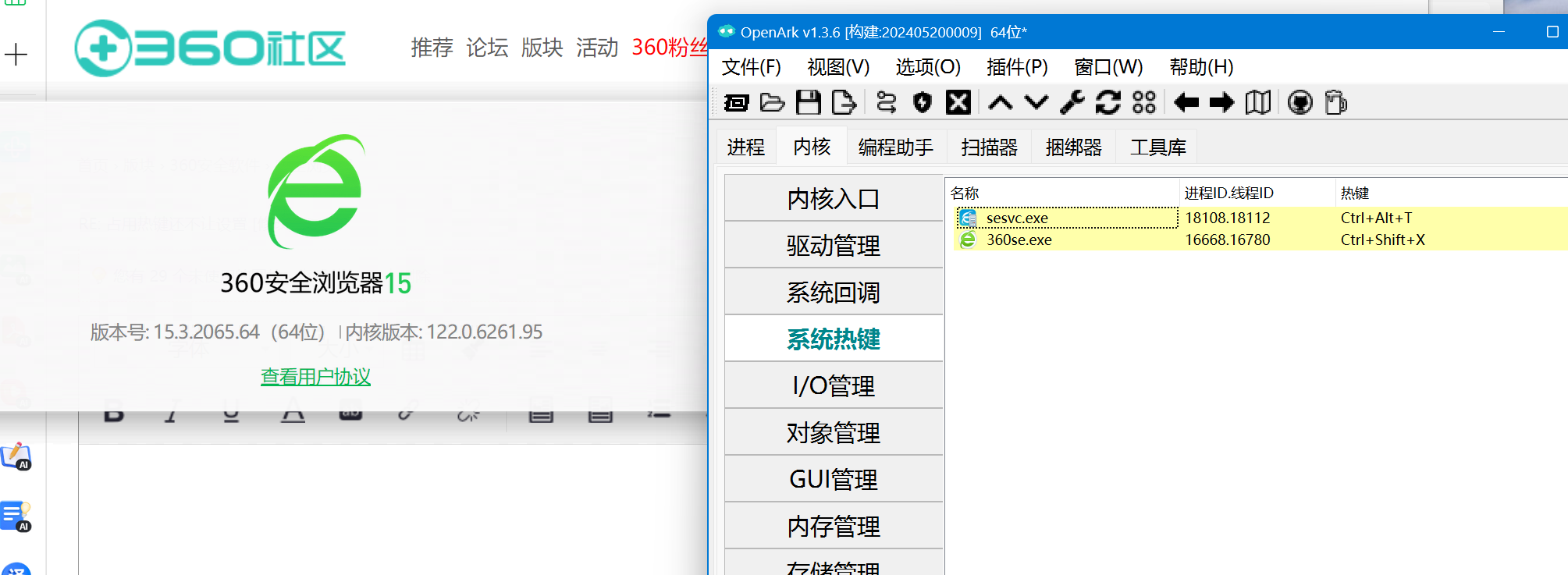
Task: Open 查看用户协议 link in 360 browser dialog
Action: pyautogui.click(x=315, y=377)
